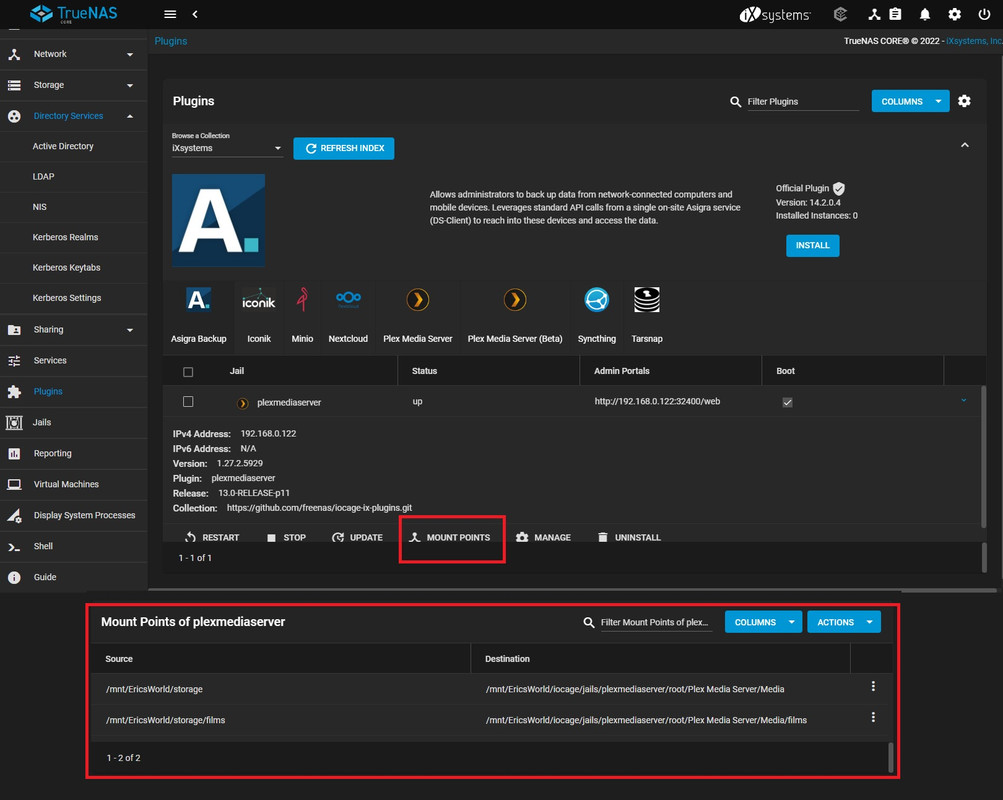Click the TrueNAS logo
Screen dimensions: 1003x800
(74, 13)
